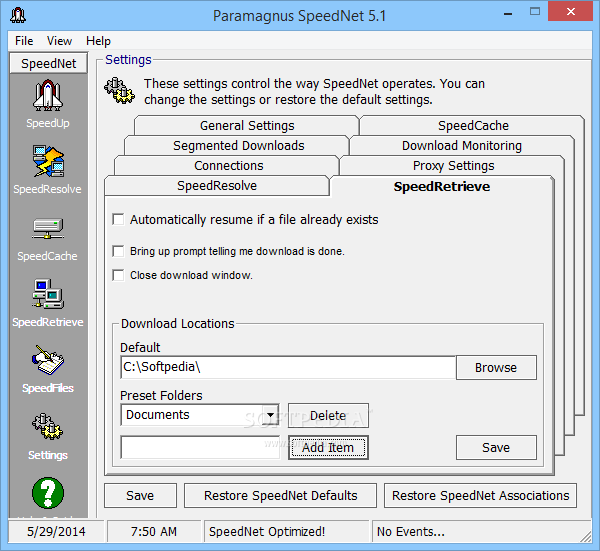Image resolution: width=600 pixels, height=551 pixels.
Task: Click the empty new preset folder field
Action: click(x=200, y=447)
